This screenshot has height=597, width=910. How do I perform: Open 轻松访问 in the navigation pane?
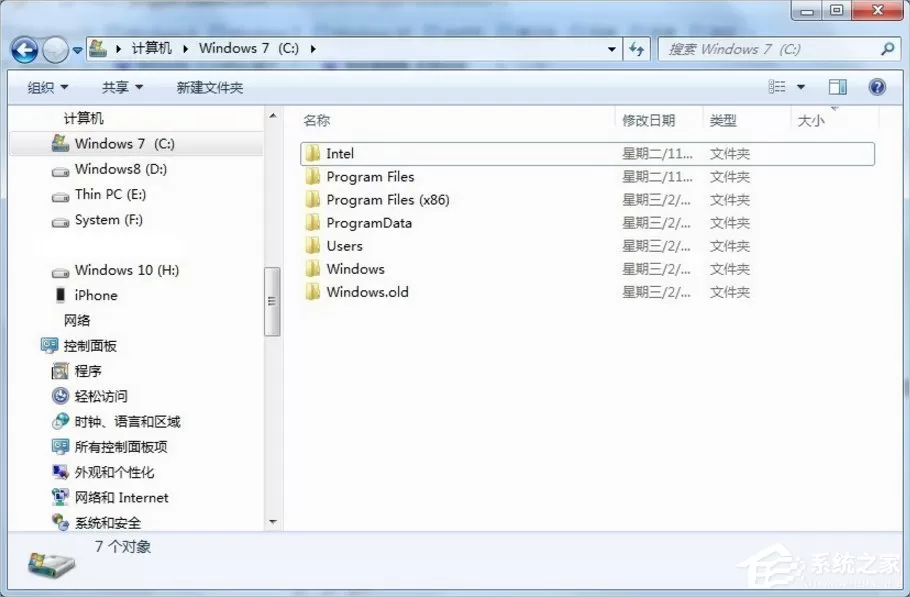point(89,396)
